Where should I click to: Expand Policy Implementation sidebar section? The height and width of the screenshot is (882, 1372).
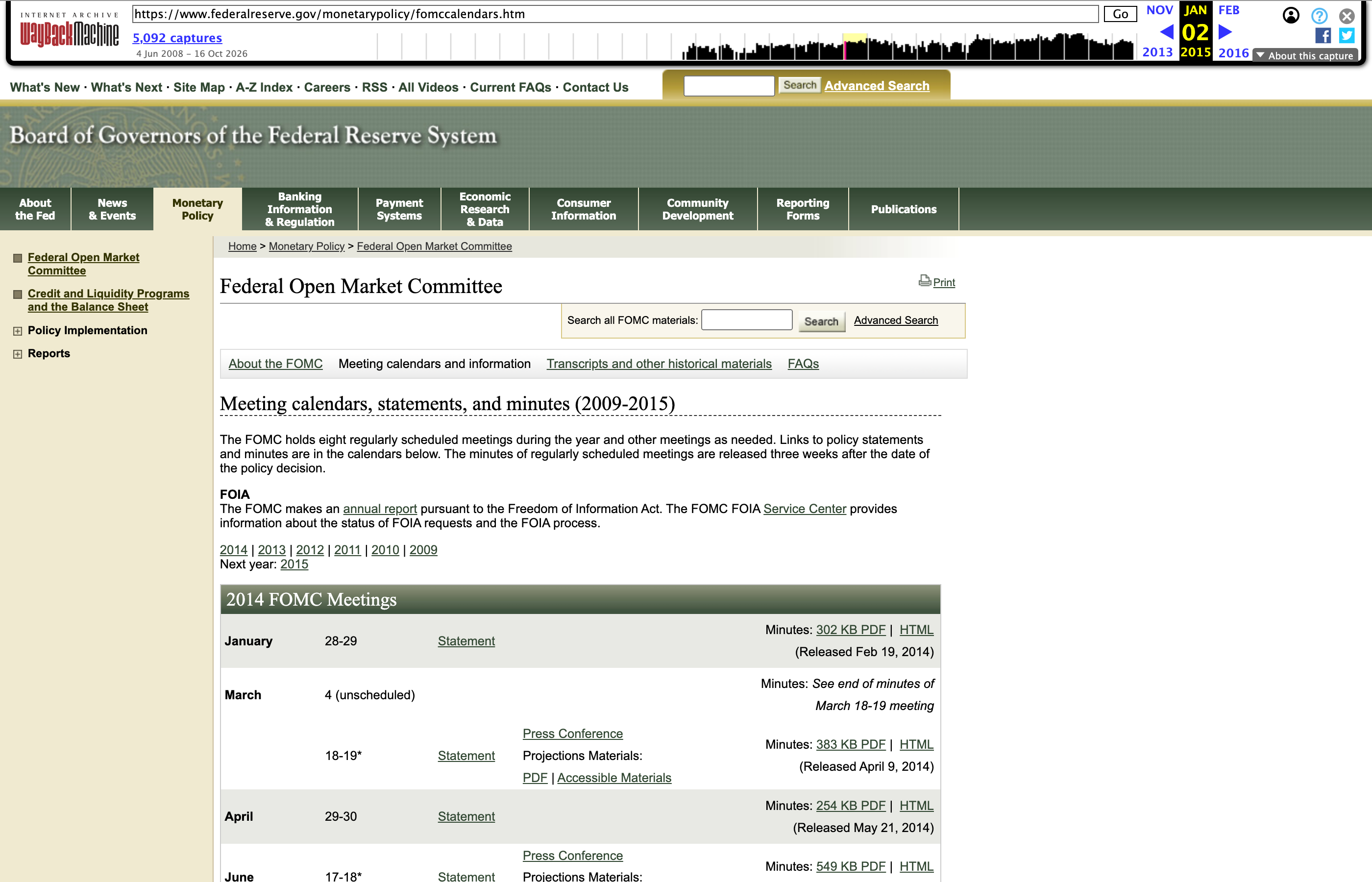[18, 331]
